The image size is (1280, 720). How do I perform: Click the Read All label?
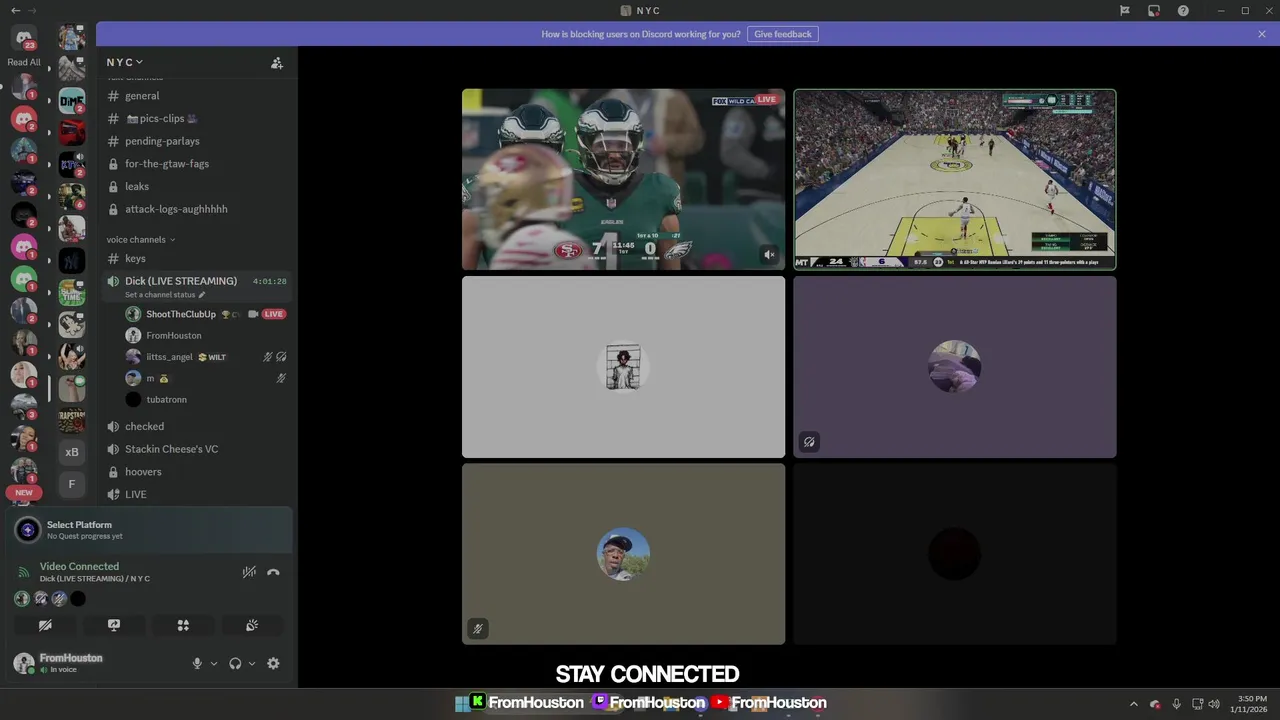pyautogui.click(x=24, y=62)
